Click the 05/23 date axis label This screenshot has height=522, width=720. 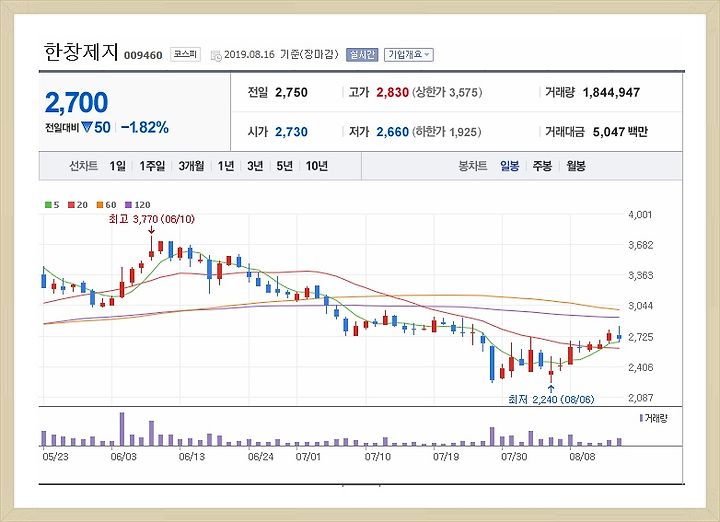(55, 457)
